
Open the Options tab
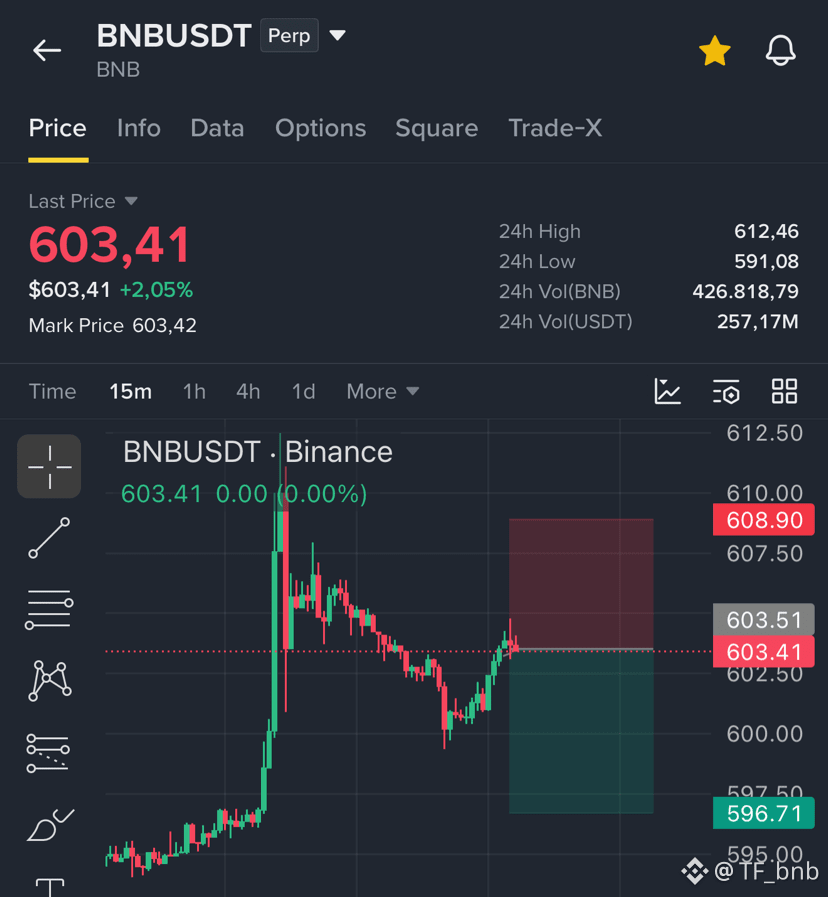[x=320, y=128]
